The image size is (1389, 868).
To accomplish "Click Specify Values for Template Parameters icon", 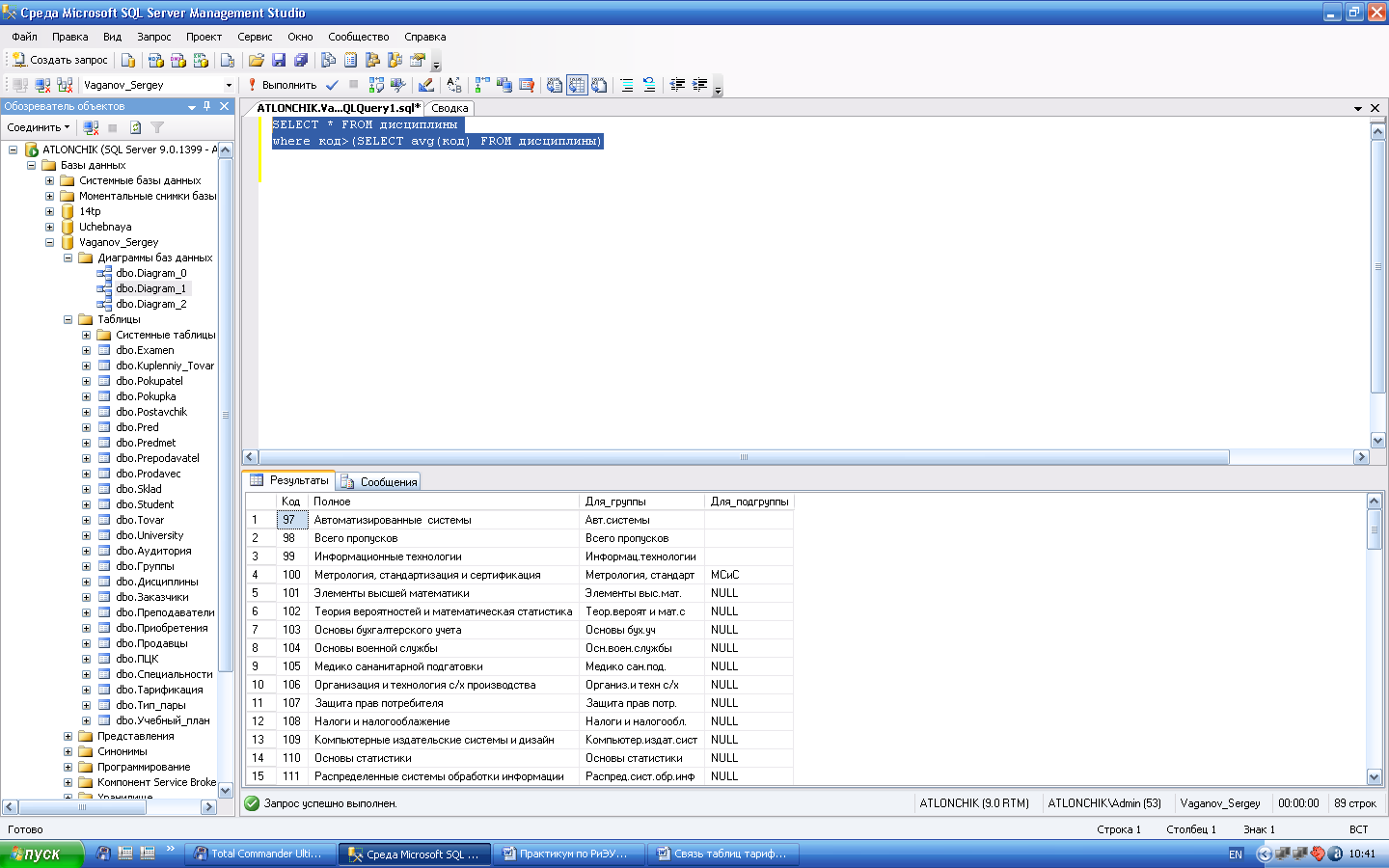I will 454,85.
